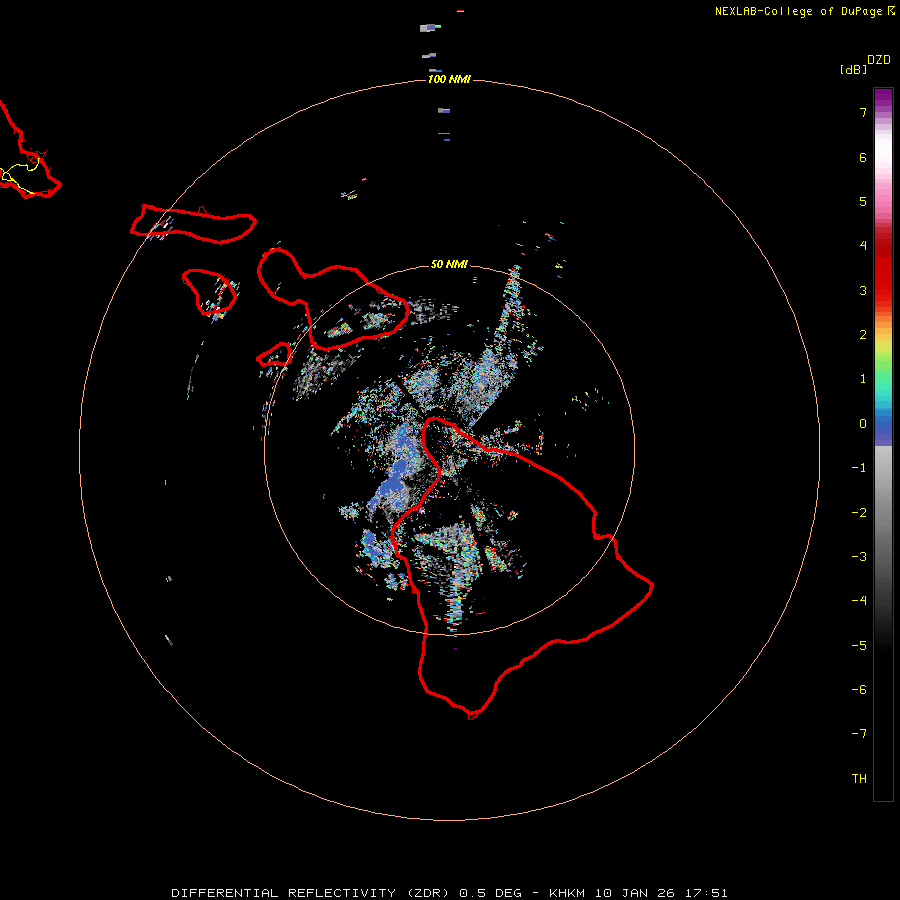
Task: Click the 100 NMI range ring label
Action: [449, 79]
